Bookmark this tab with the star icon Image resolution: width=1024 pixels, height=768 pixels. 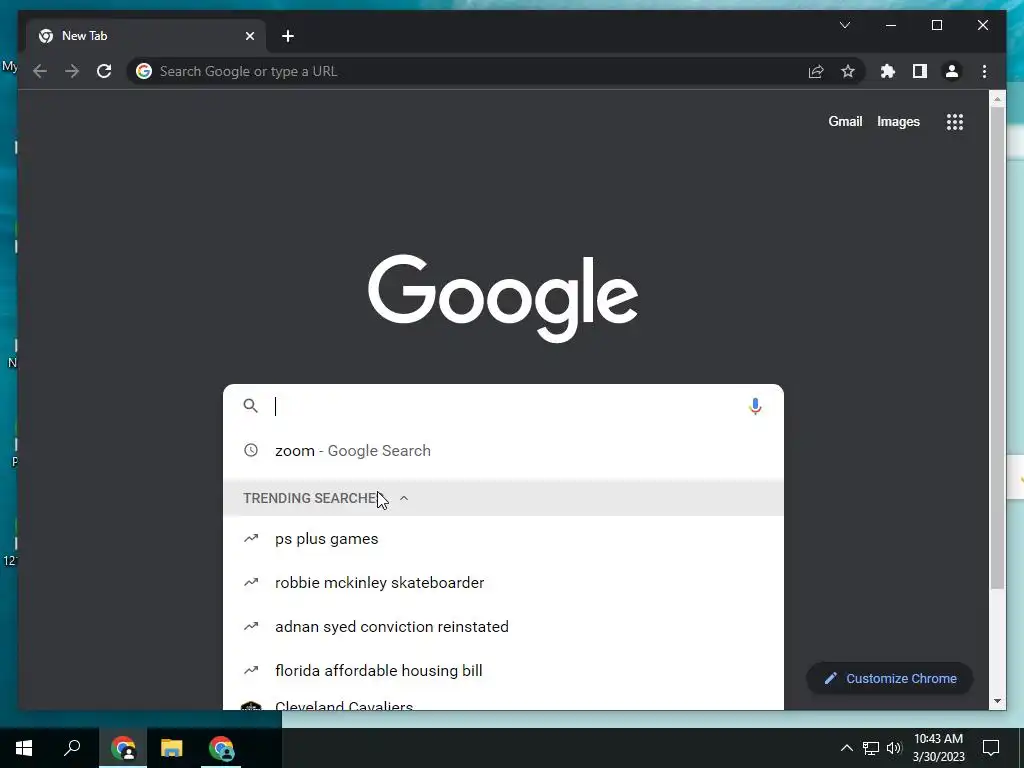[x=848, y=71]
